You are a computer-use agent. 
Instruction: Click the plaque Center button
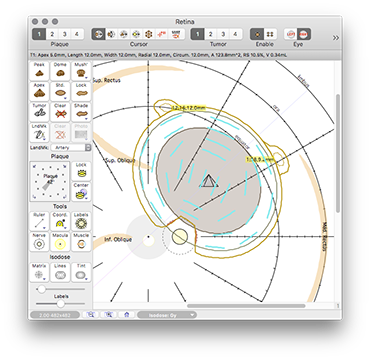click(81, 192)
